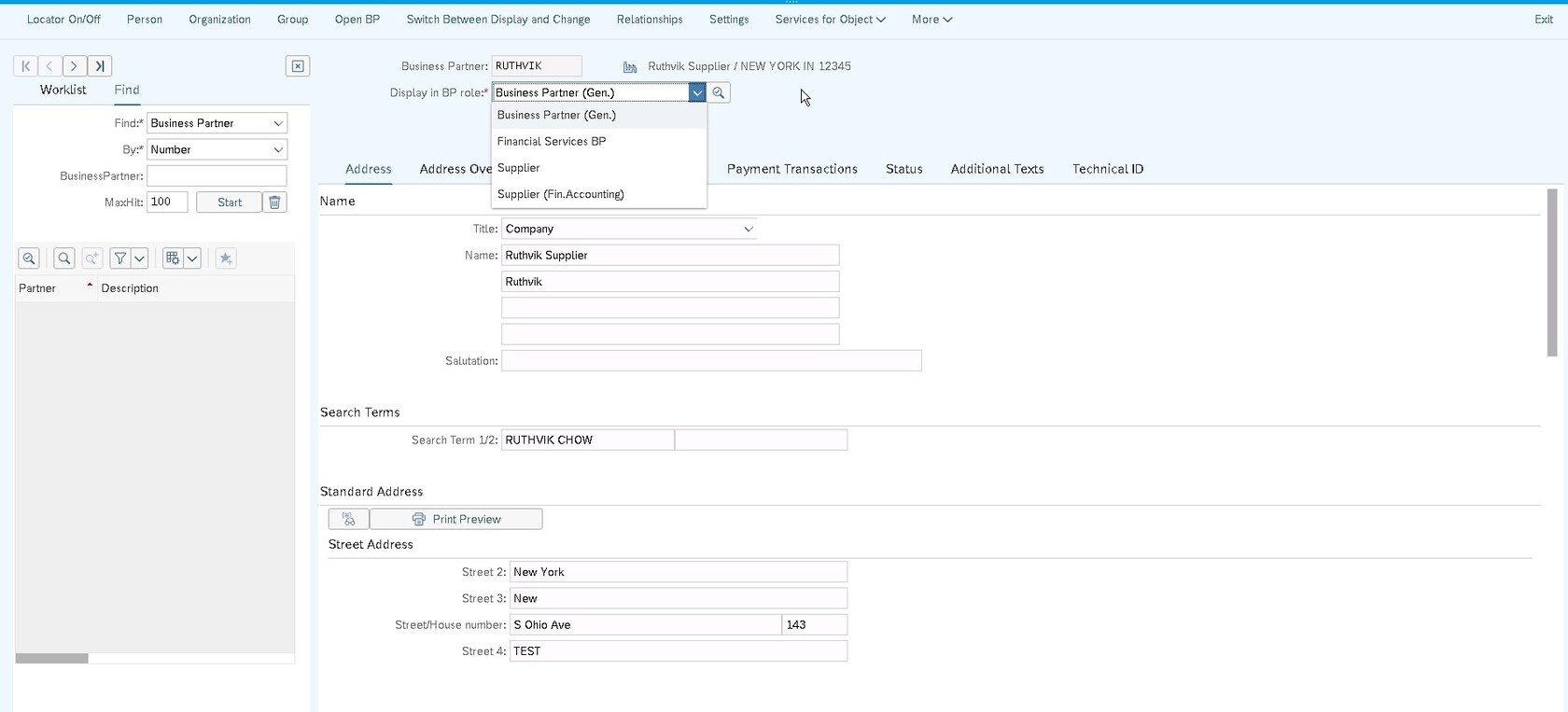1568x712 pixels.
Task: Click the icon button left of Print Preview
Action: 349,519
